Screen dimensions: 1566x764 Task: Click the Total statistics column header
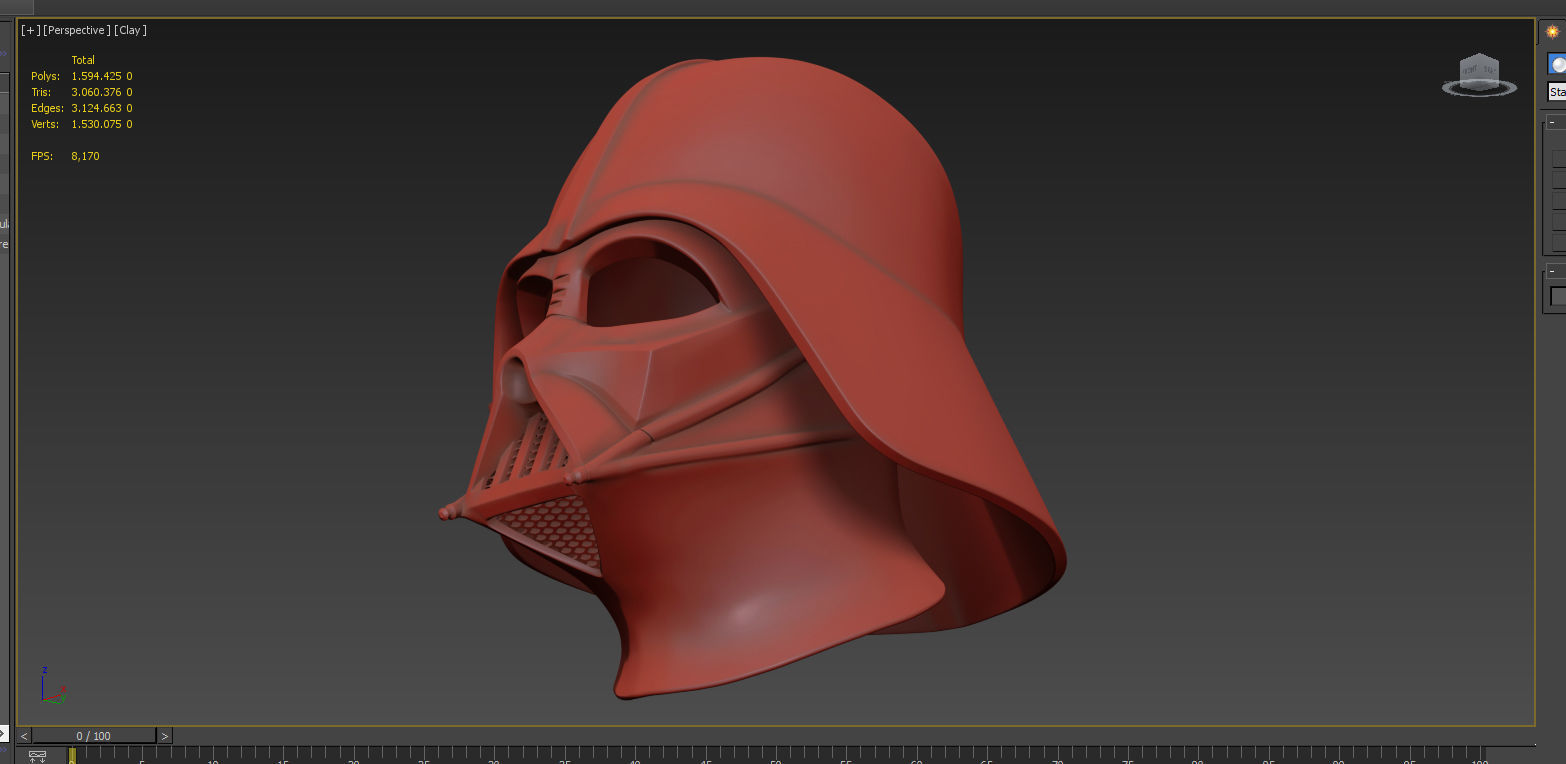point(83,60)
